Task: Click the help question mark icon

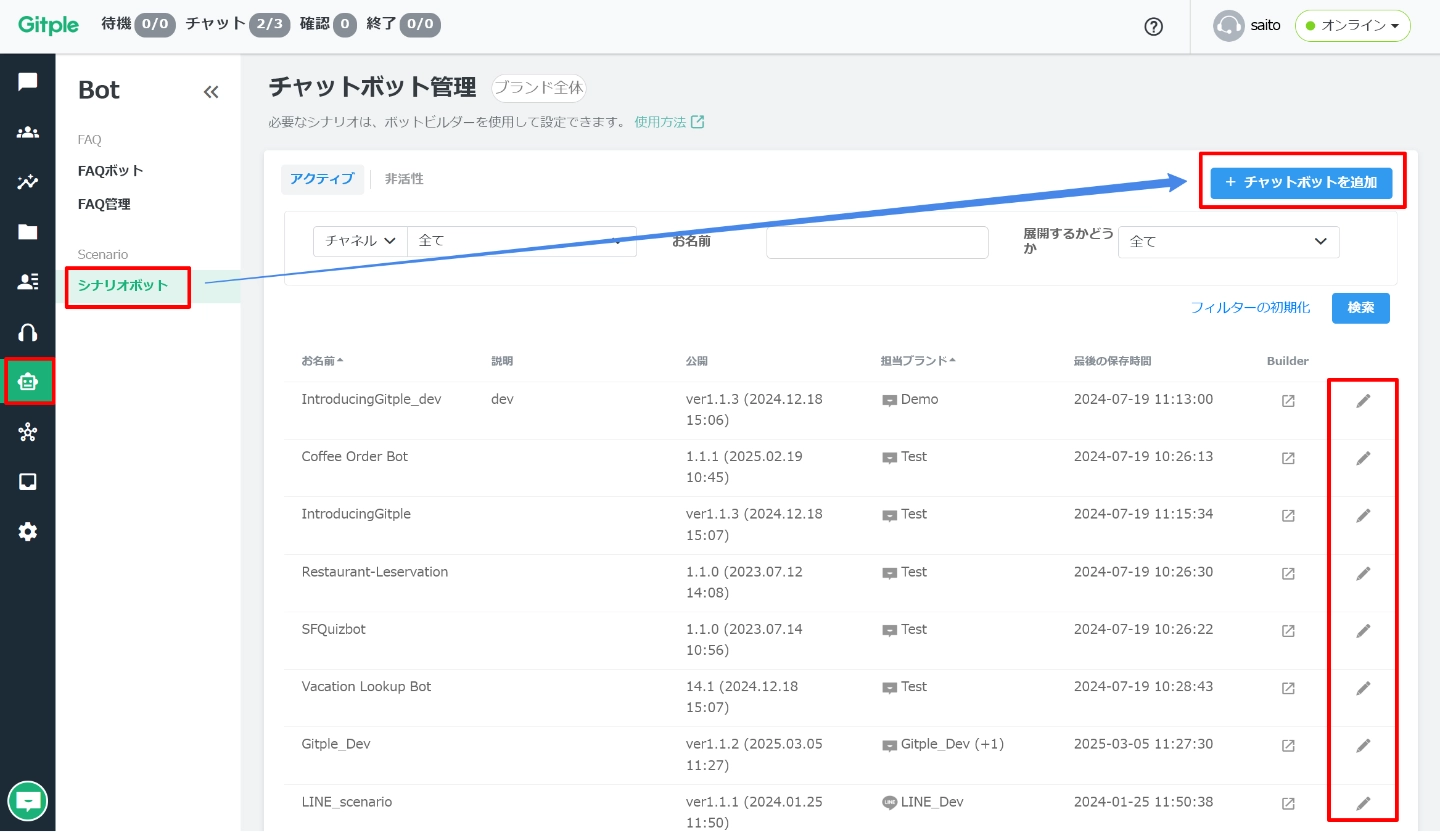Action: pos(1153,27)
